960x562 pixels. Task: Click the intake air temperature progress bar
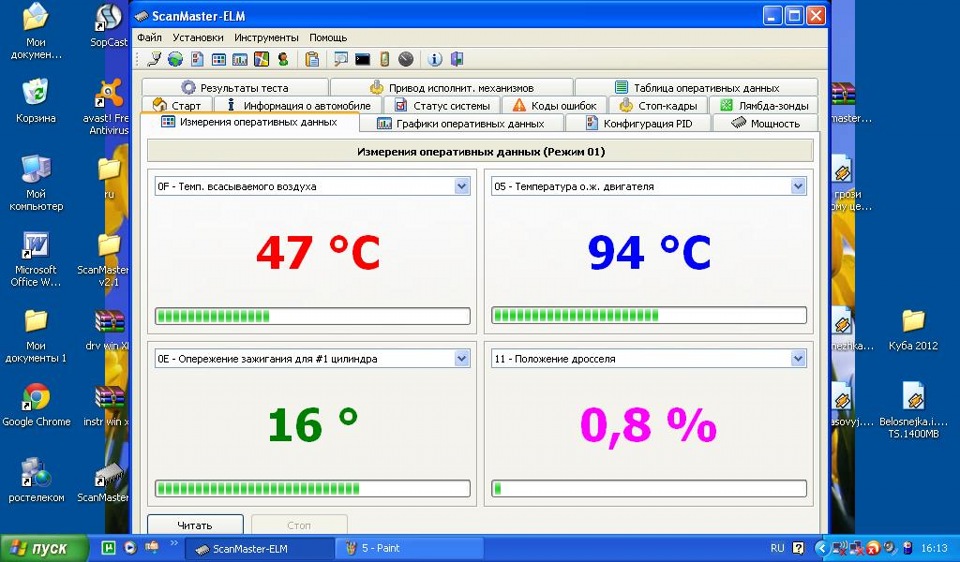tap(312, 316)
